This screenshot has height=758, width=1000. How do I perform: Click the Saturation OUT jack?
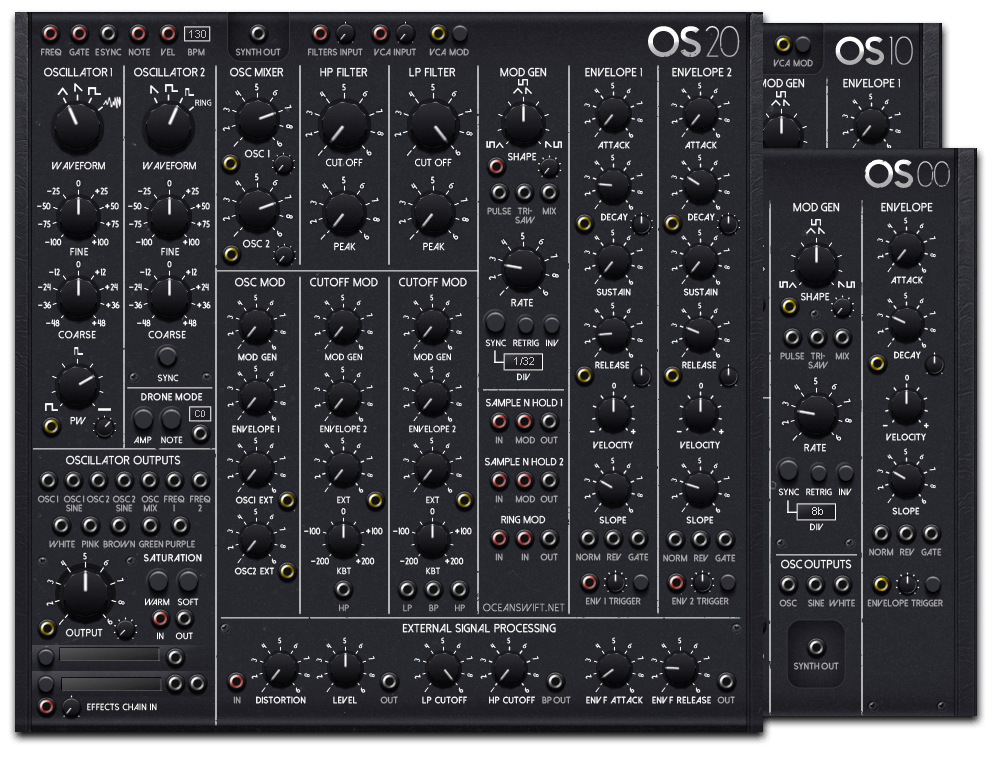tap(184, 618)
